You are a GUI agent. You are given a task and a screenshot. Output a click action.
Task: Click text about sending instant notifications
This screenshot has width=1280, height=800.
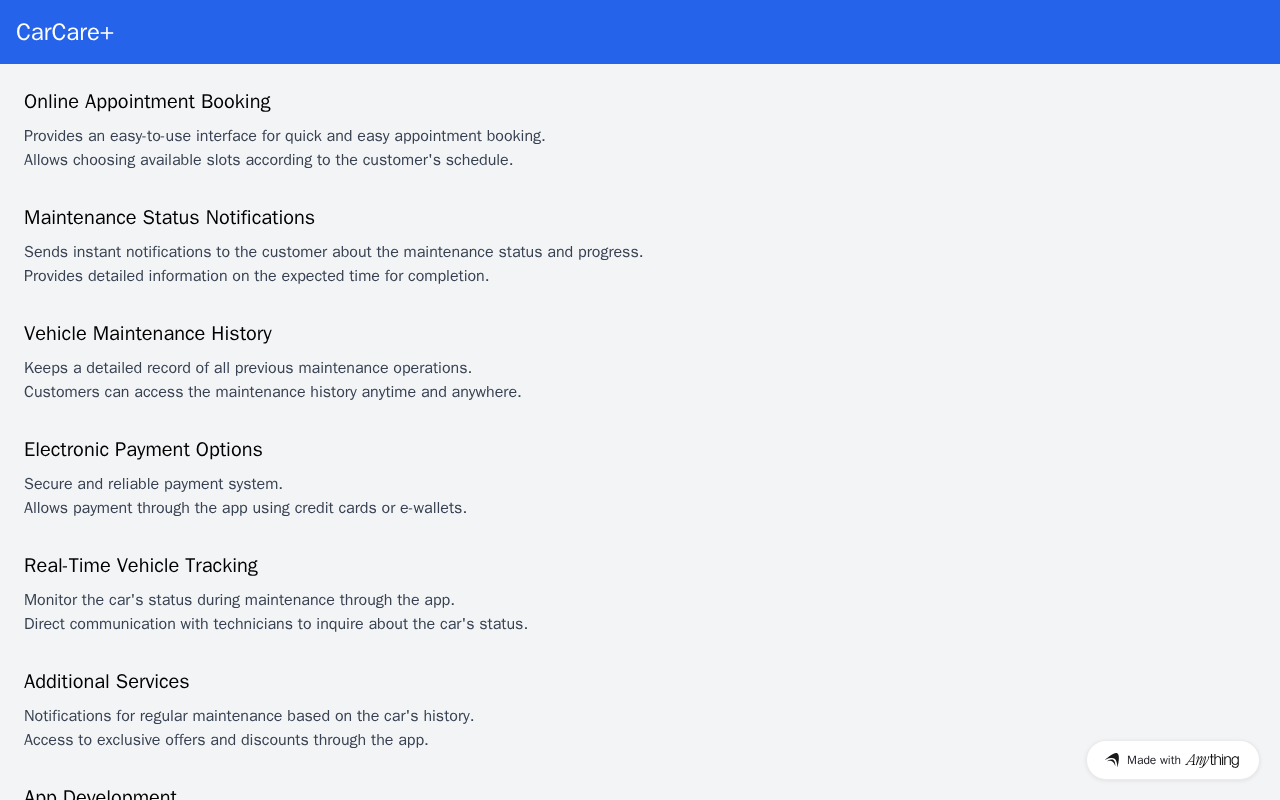(x=333, y=252)
